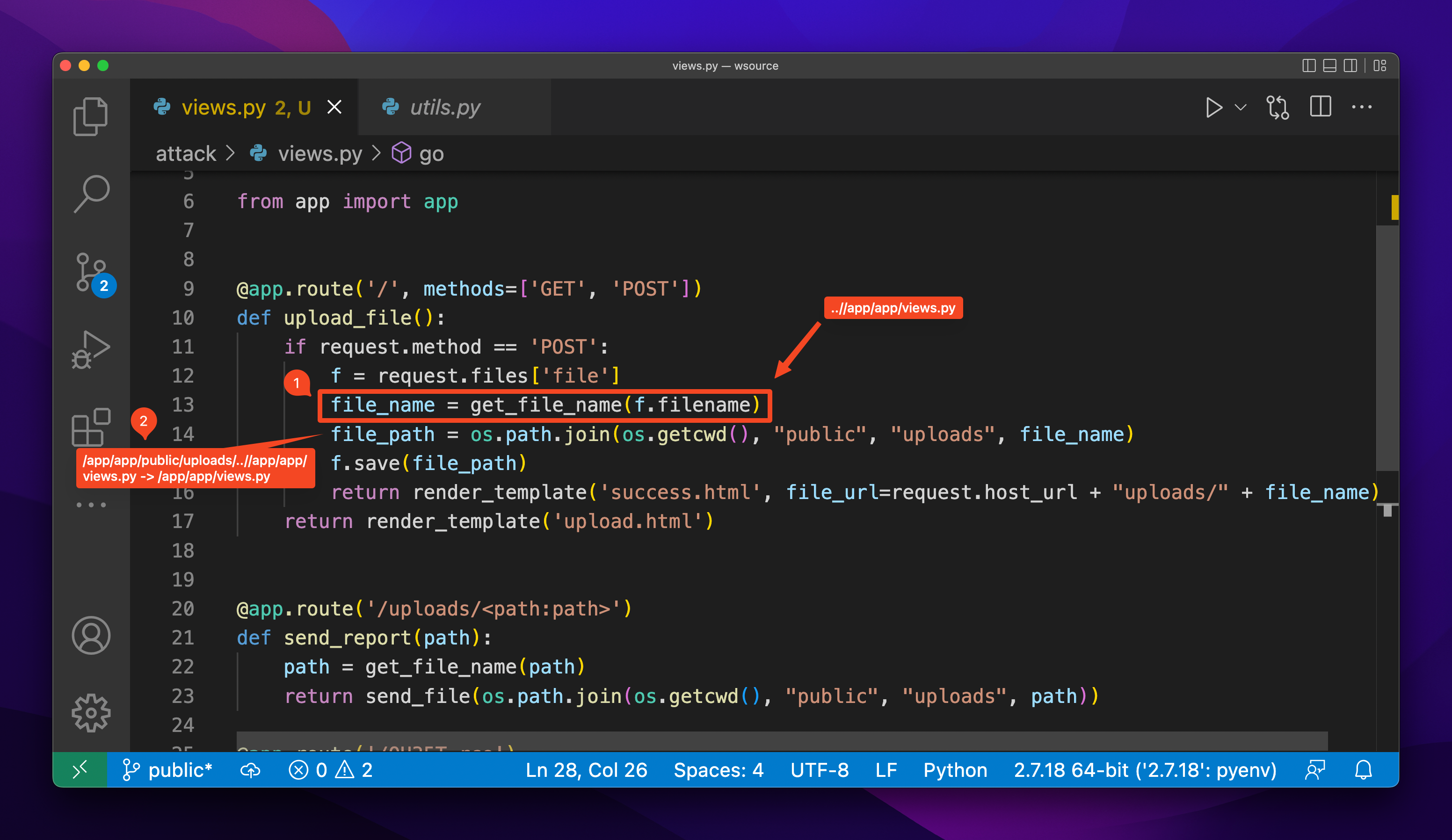Click python file icon on utils.py tab
Image resolution: width=1452 pixels, height=840 pixels.
point(391,107)
